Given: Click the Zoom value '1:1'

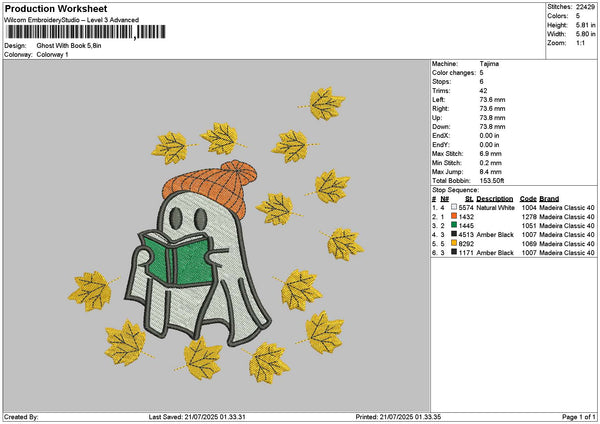Looking at the screenshot, I should (580, 43).
